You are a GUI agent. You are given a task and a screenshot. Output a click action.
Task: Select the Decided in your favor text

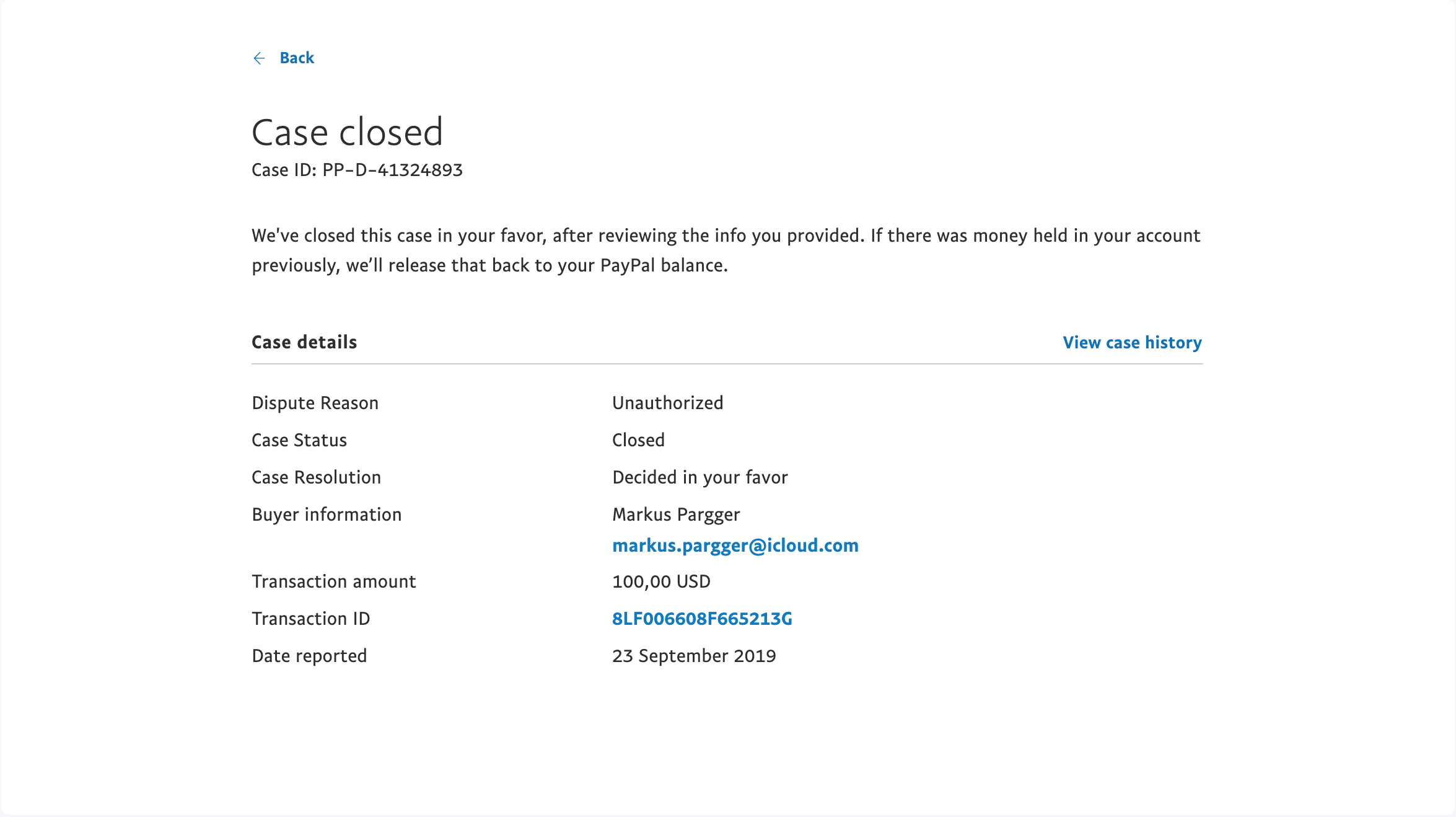point(699,477)
